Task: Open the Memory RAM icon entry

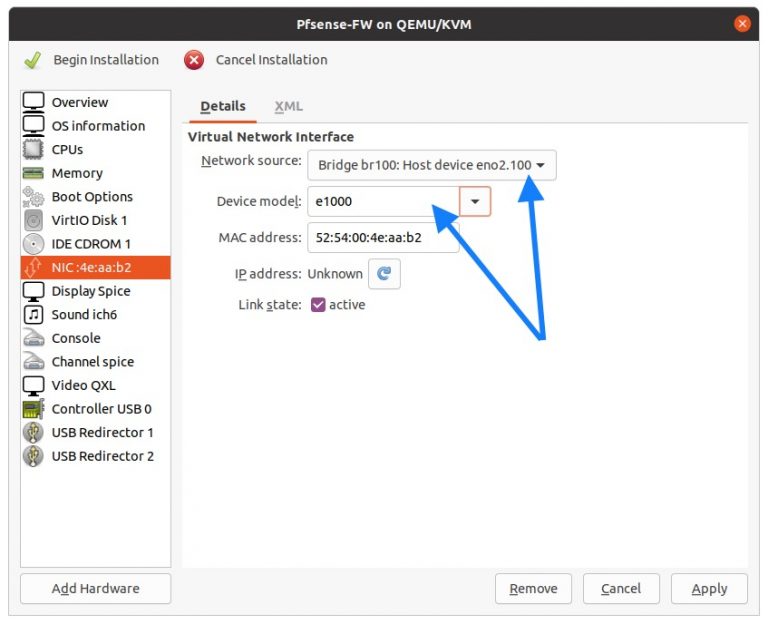Action: [x=33, y=173]
